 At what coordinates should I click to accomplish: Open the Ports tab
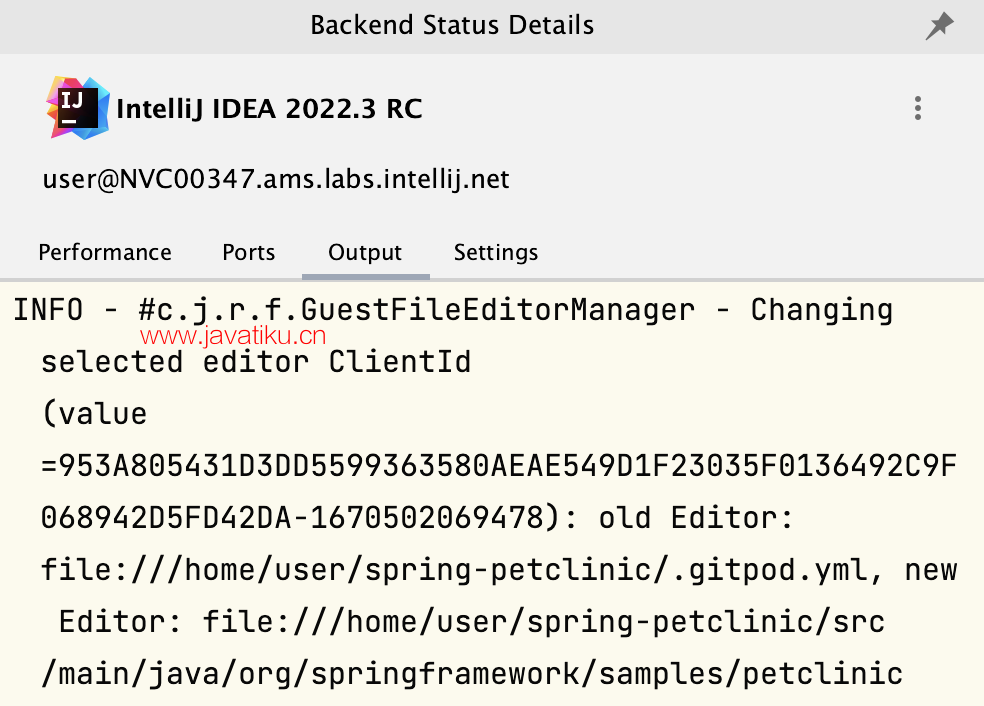tap(248, 253)
